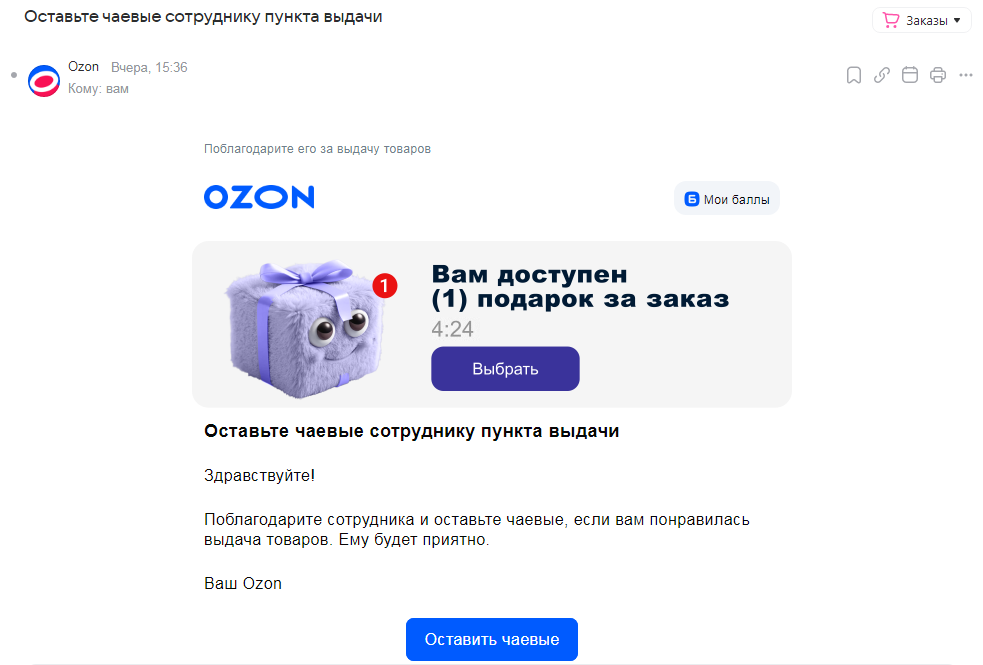Image resolution: width=983 pixels, height=665 pixels.
Task: Expand the Заказы dropdown arrow
Action: coord(957,21)
